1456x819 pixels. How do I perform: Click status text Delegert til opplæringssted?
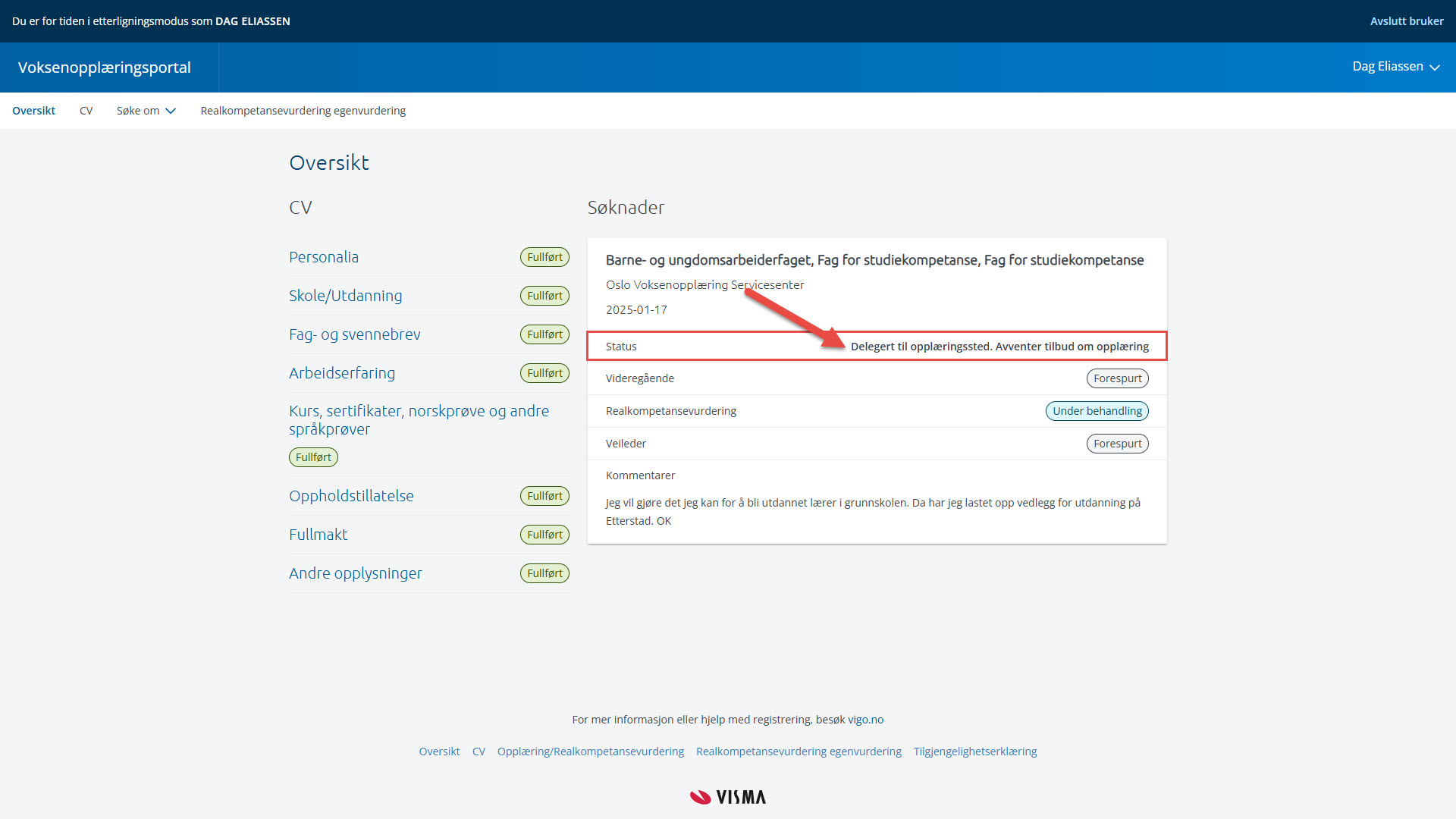pos(999,347)
